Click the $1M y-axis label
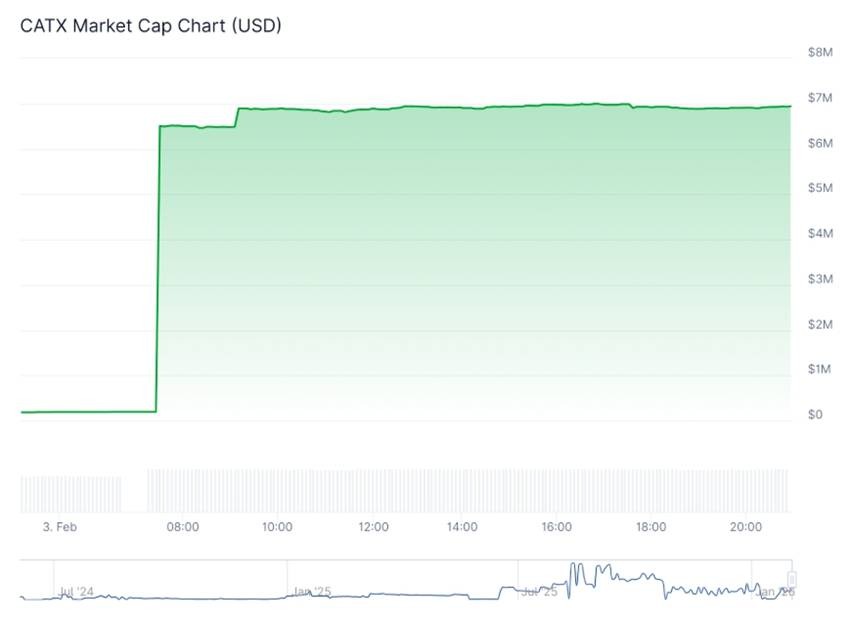 tap(820, 369)
